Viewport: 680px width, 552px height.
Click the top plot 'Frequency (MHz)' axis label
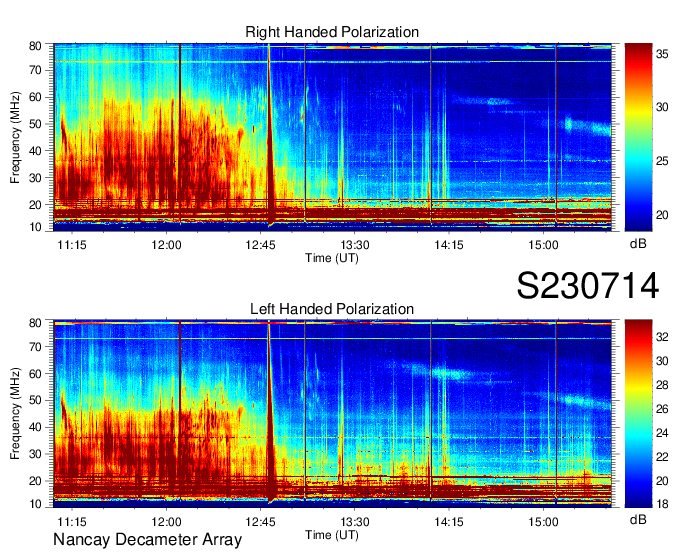click(x=15, y=137)
